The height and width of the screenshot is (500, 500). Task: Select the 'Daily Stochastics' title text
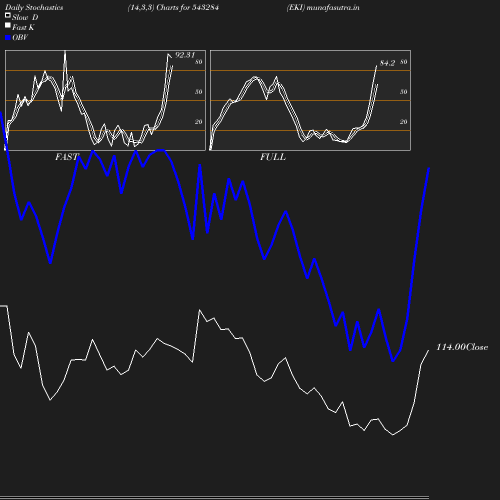tap(34, 7)
